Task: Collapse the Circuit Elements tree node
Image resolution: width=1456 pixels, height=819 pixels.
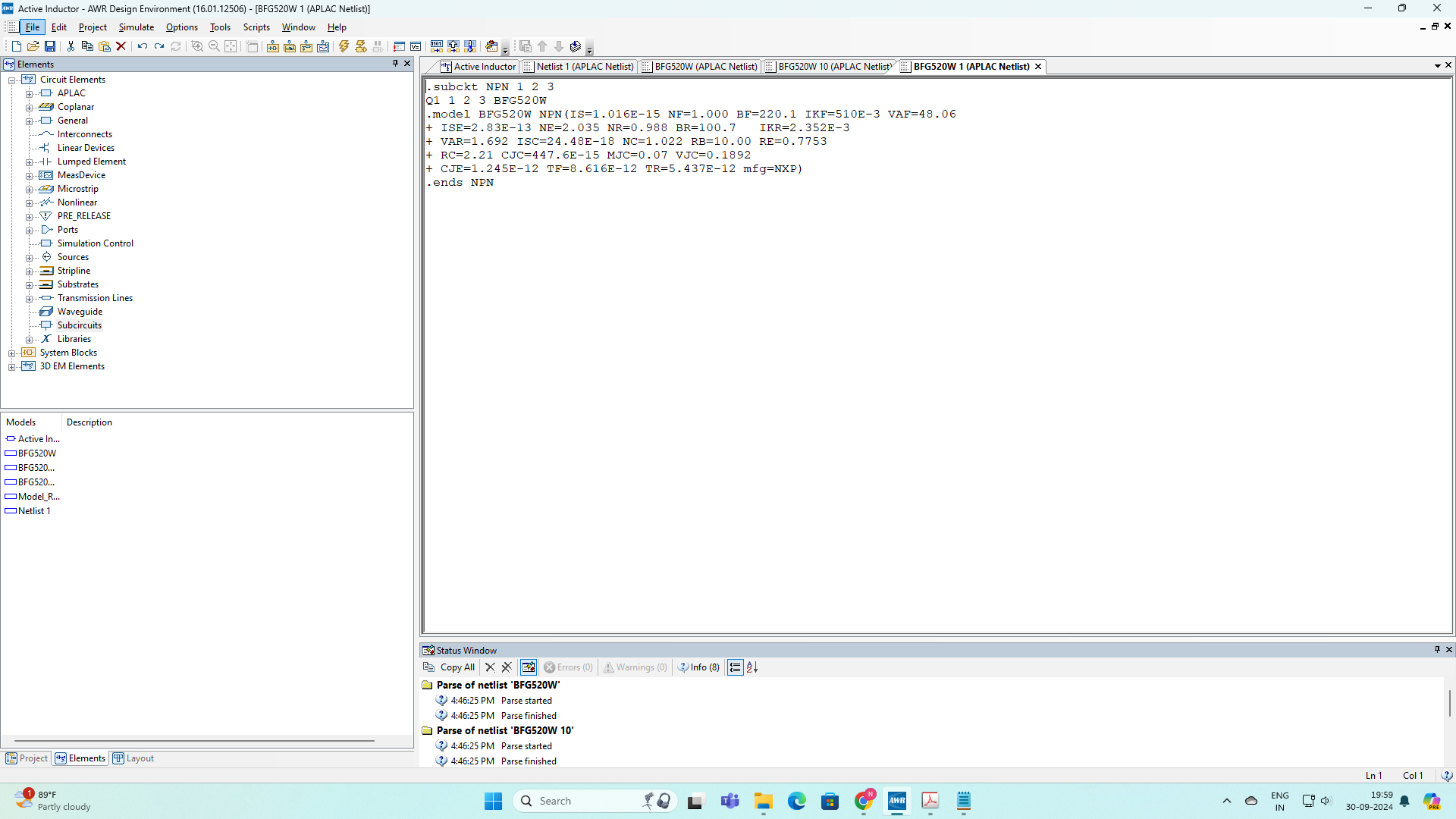Action: [12, 80]
